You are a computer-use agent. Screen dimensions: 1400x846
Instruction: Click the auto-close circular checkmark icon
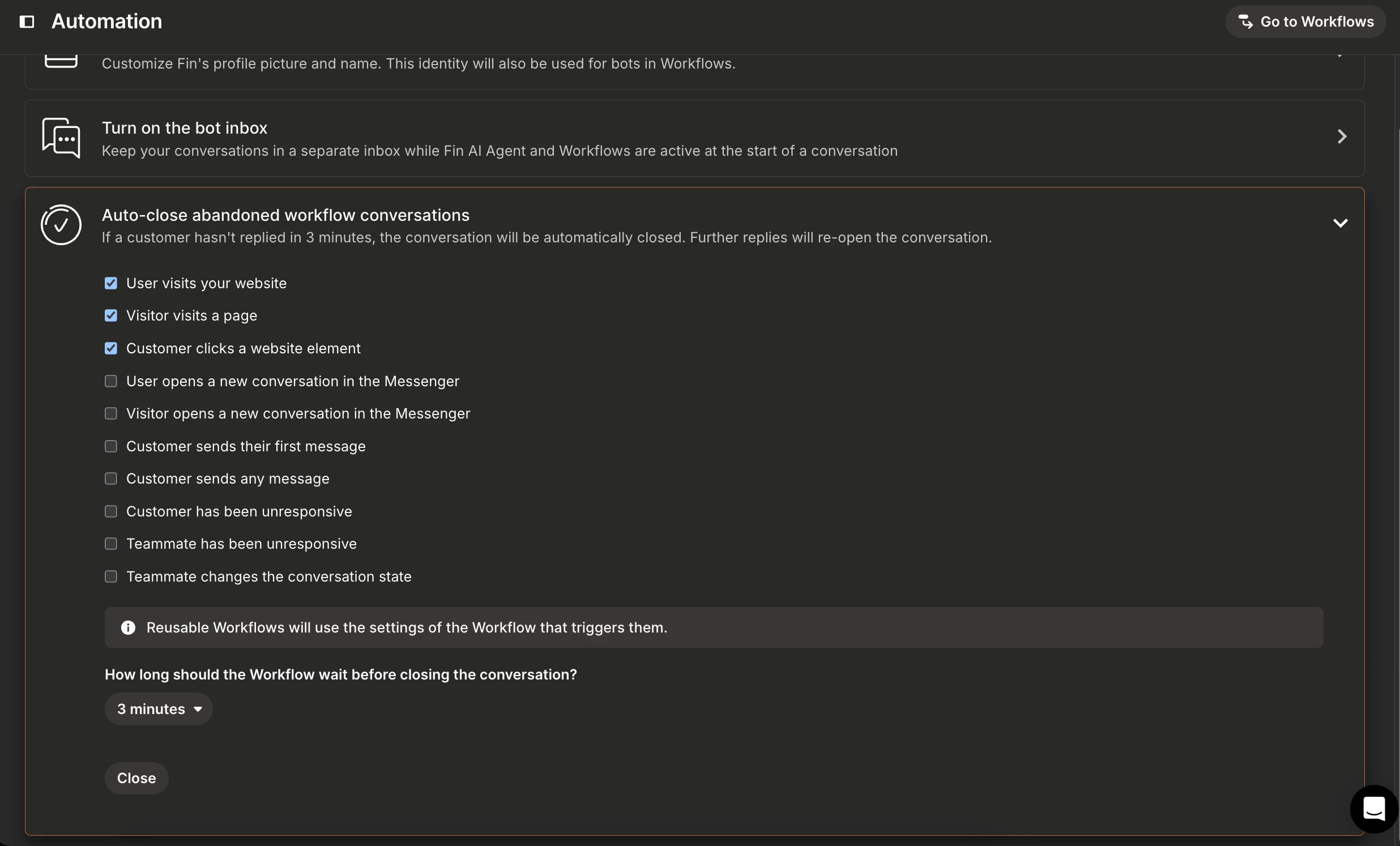pos(61,225)
